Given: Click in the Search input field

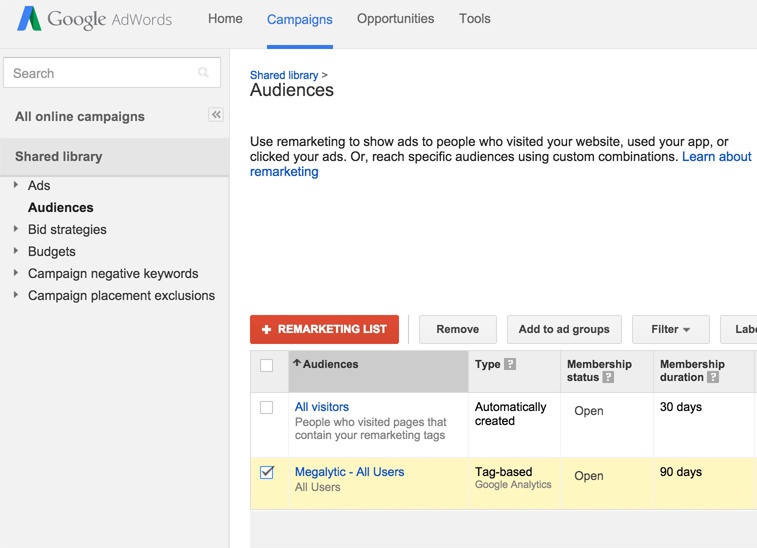Looking at the screenshot, I should 100,73.
